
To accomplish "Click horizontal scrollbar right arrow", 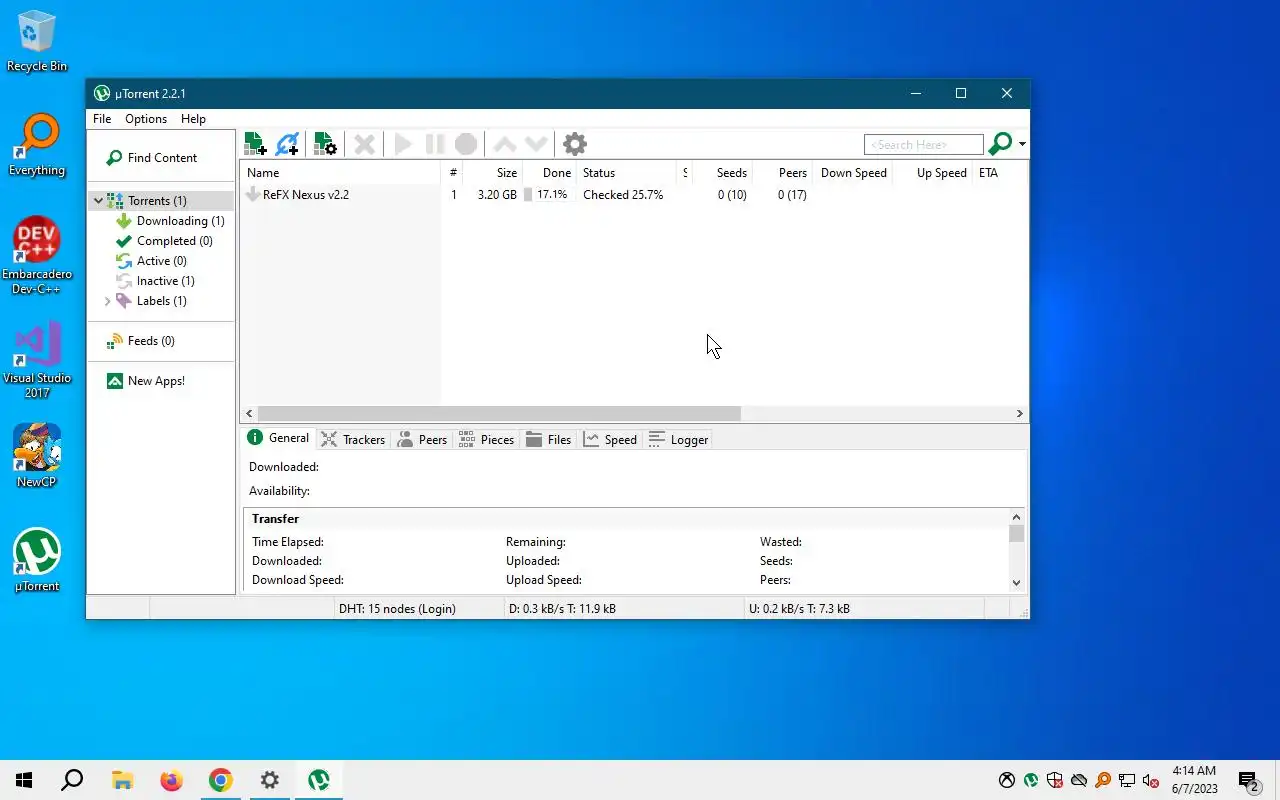I will coord(1019,413).
